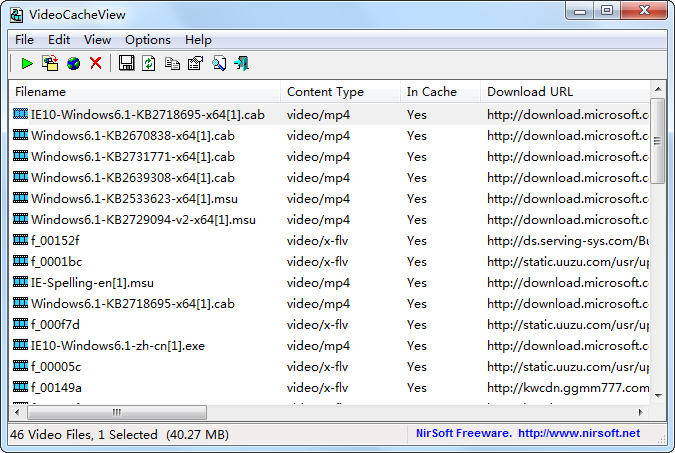Save selected items floppy disk icon
The height and width of the screenshot is (453, 675).
[126, 63]
